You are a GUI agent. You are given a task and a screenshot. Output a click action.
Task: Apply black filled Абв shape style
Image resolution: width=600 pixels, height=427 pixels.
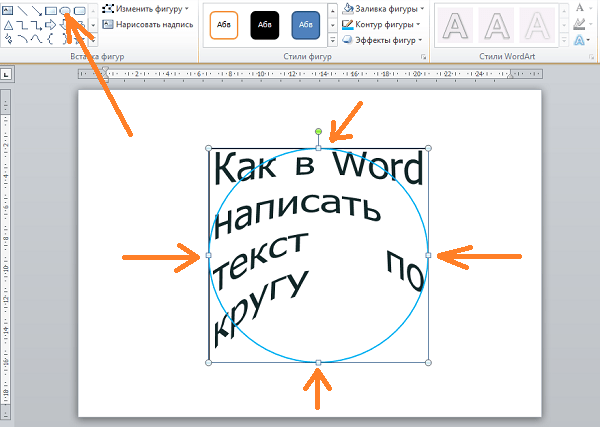265,25
